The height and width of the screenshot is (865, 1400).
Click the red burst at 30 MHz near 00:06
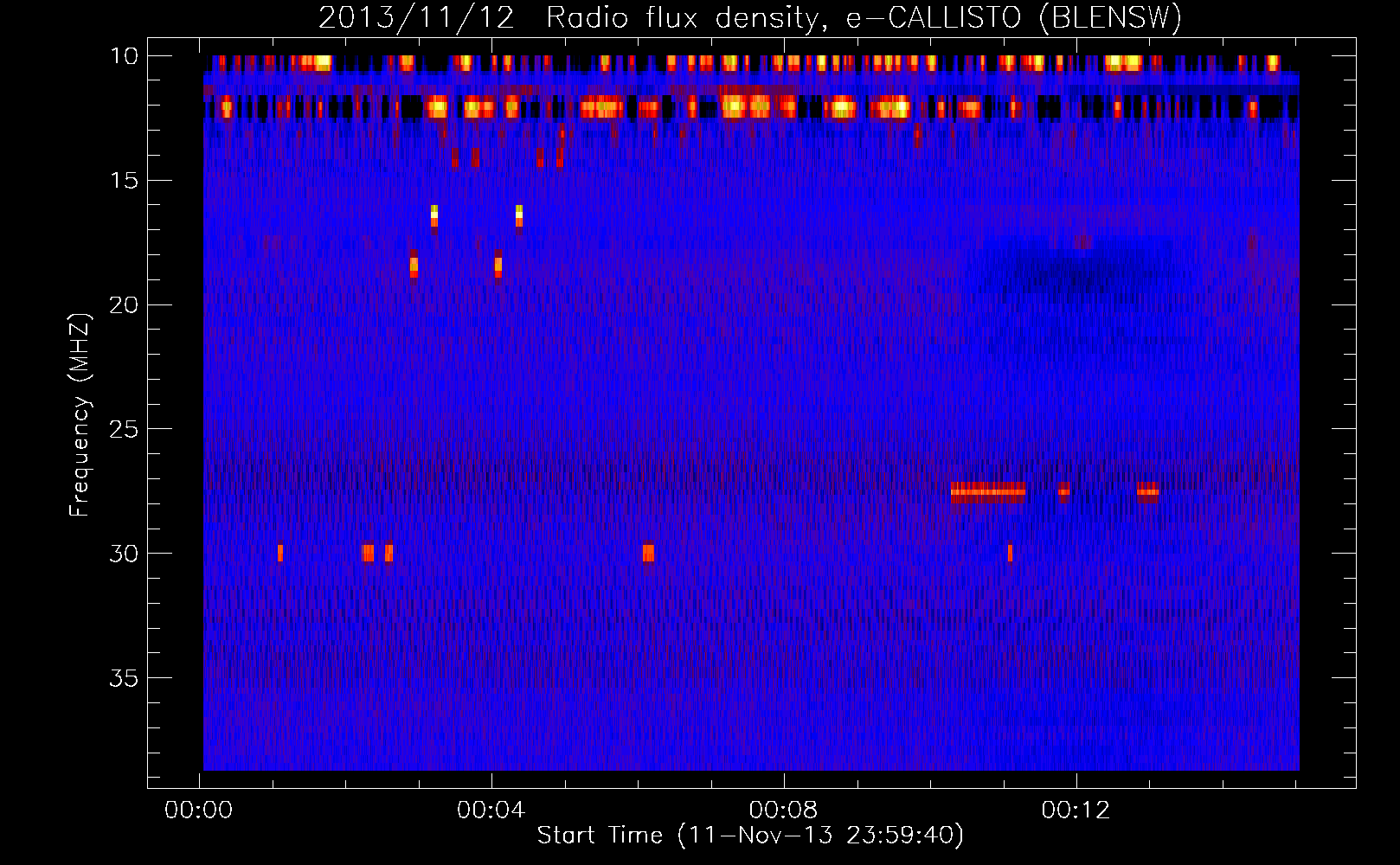[x=648, y=553]
